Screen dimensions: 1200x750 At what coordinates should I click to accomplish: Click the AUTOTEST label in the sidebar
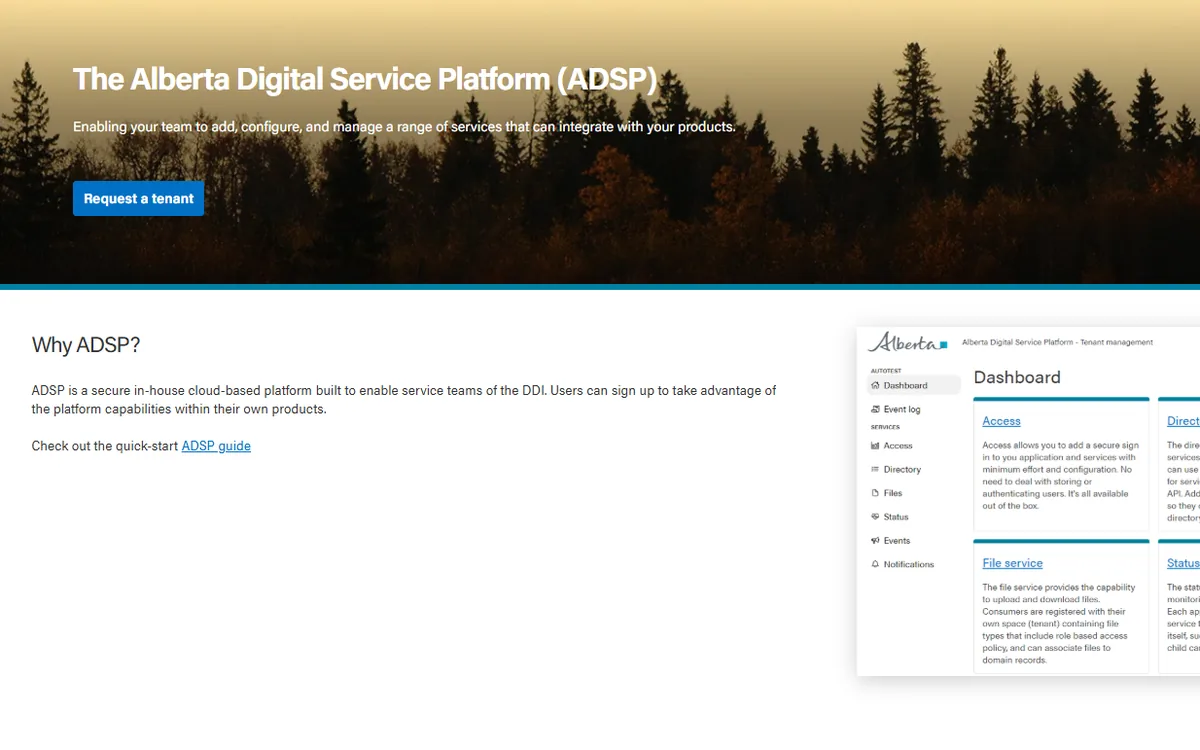[x=886, y=371]
